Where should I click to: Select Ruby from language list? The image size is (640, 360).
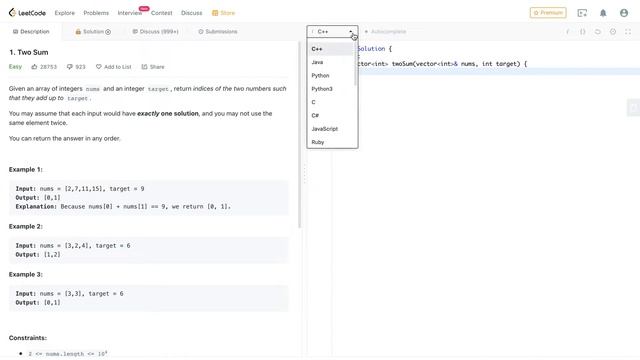coord(330,142)
